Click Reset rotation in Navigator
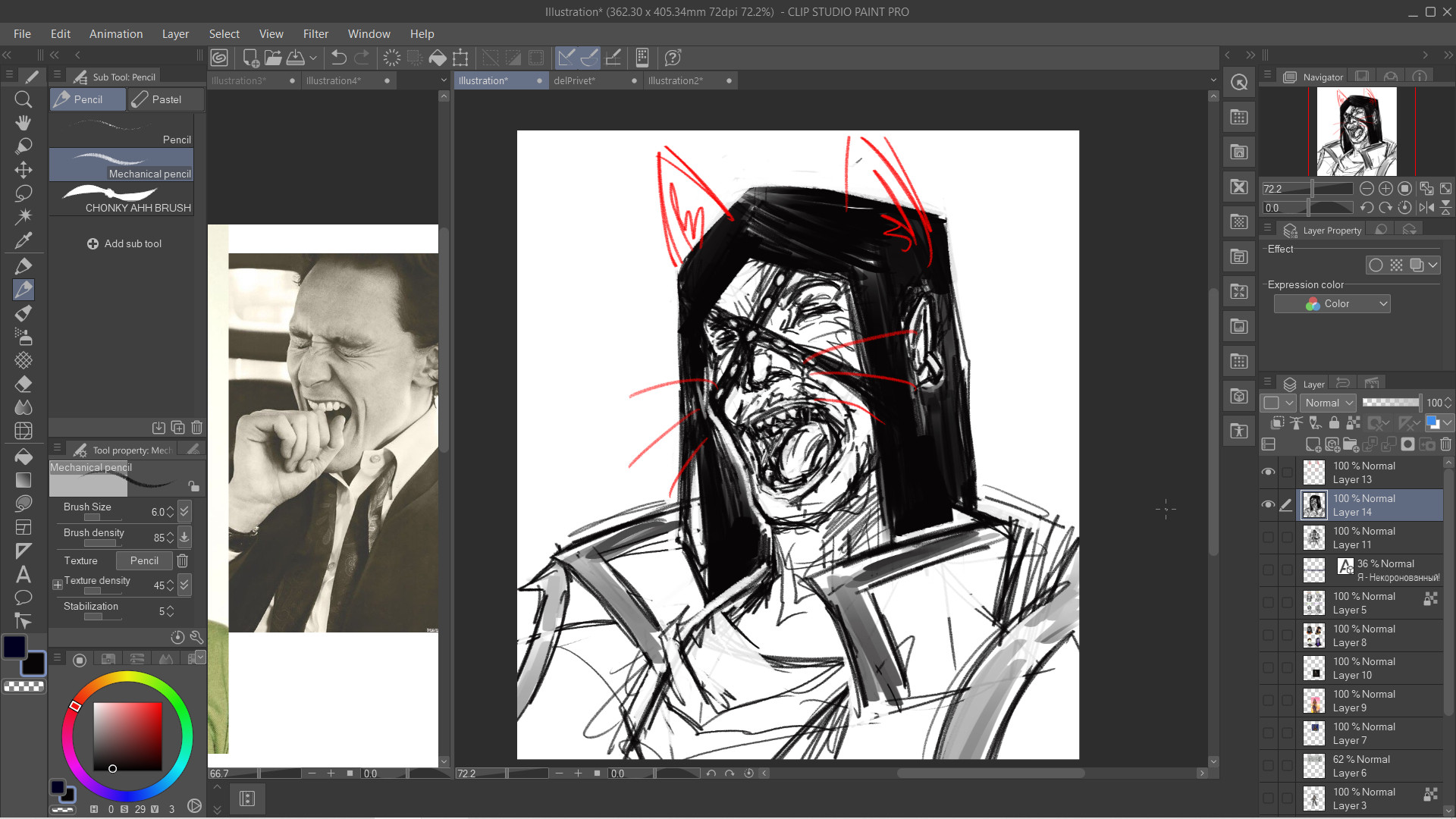 click(x=1404, y=207)
